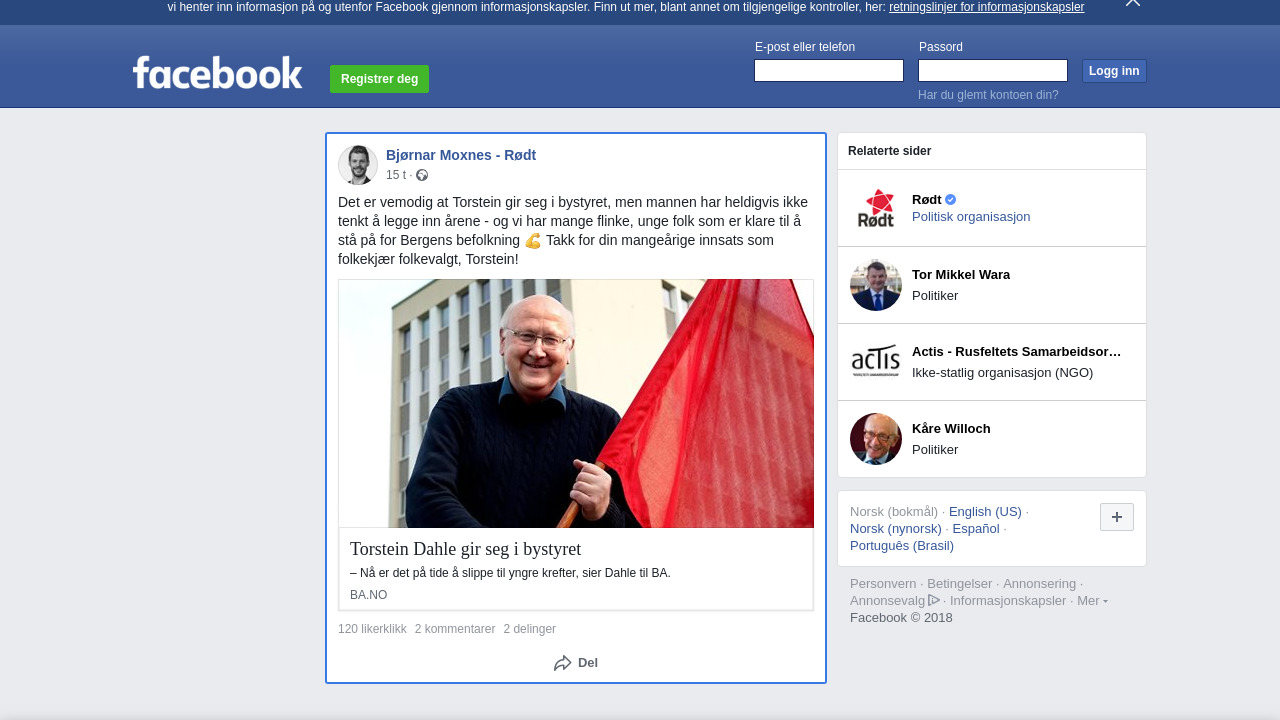The width and height of the screenshot is (1280, 720).
Task: Open Bjørnar Moxnes profile picture
Action: (x=358, y=165)
